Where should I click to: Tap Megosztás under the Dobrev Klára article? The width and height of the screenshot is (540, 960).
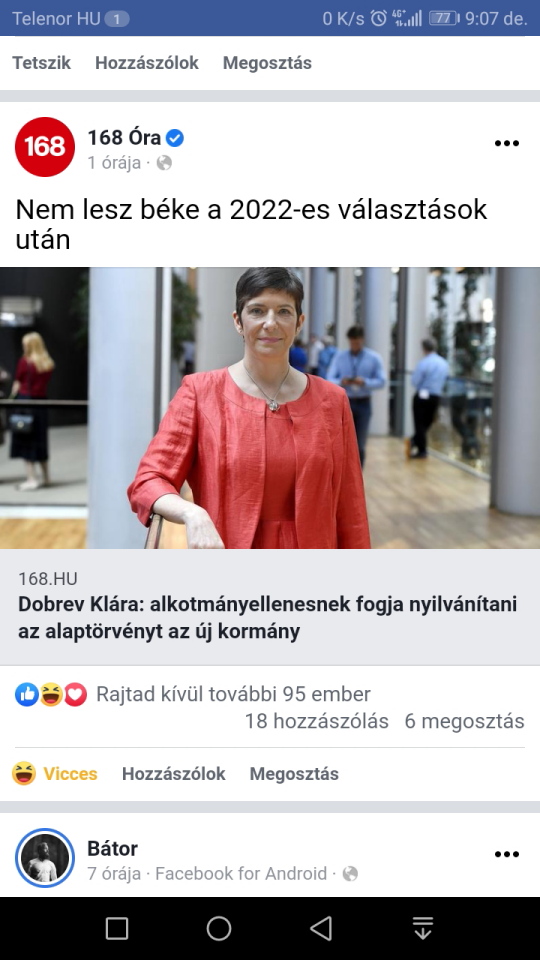coord(294,774)
